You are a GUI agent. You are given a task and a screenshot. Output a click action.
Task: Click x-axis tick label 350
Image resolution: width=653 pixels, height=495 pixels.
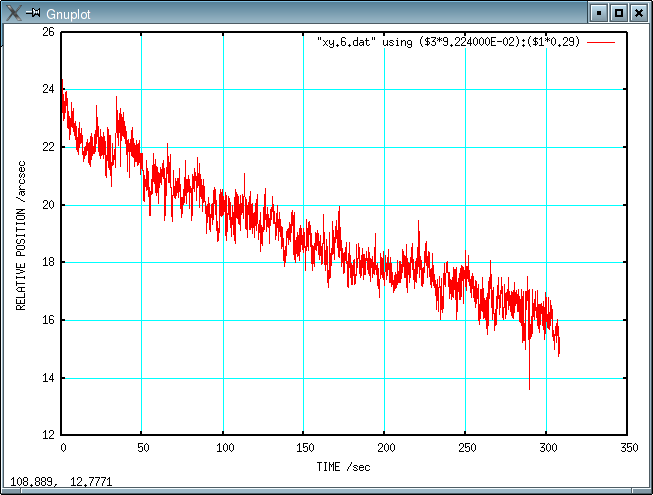tap(629, 448)
